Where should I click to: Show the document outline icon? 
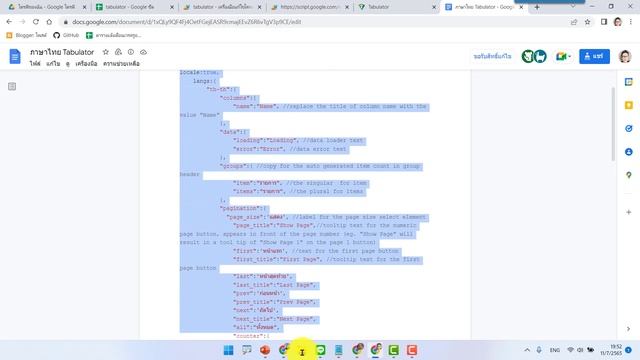12,86
